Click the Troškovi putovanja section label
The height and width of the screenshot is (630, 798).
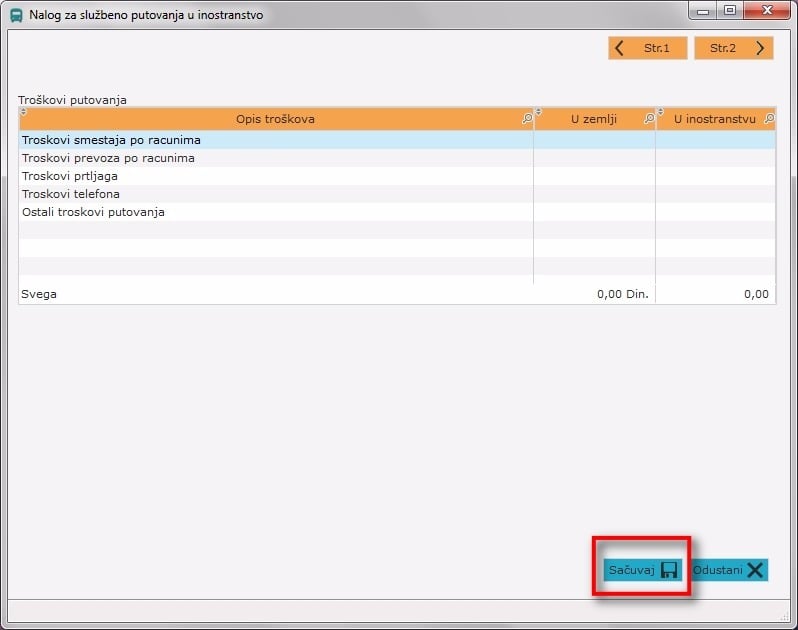[72, 100]
